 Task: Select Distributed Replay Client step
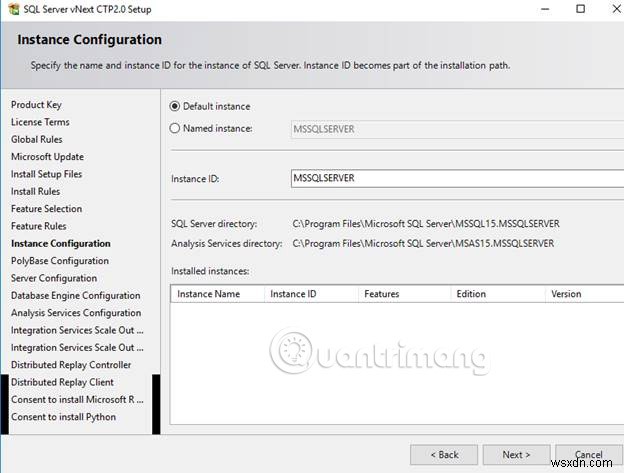tap(62, 382)
